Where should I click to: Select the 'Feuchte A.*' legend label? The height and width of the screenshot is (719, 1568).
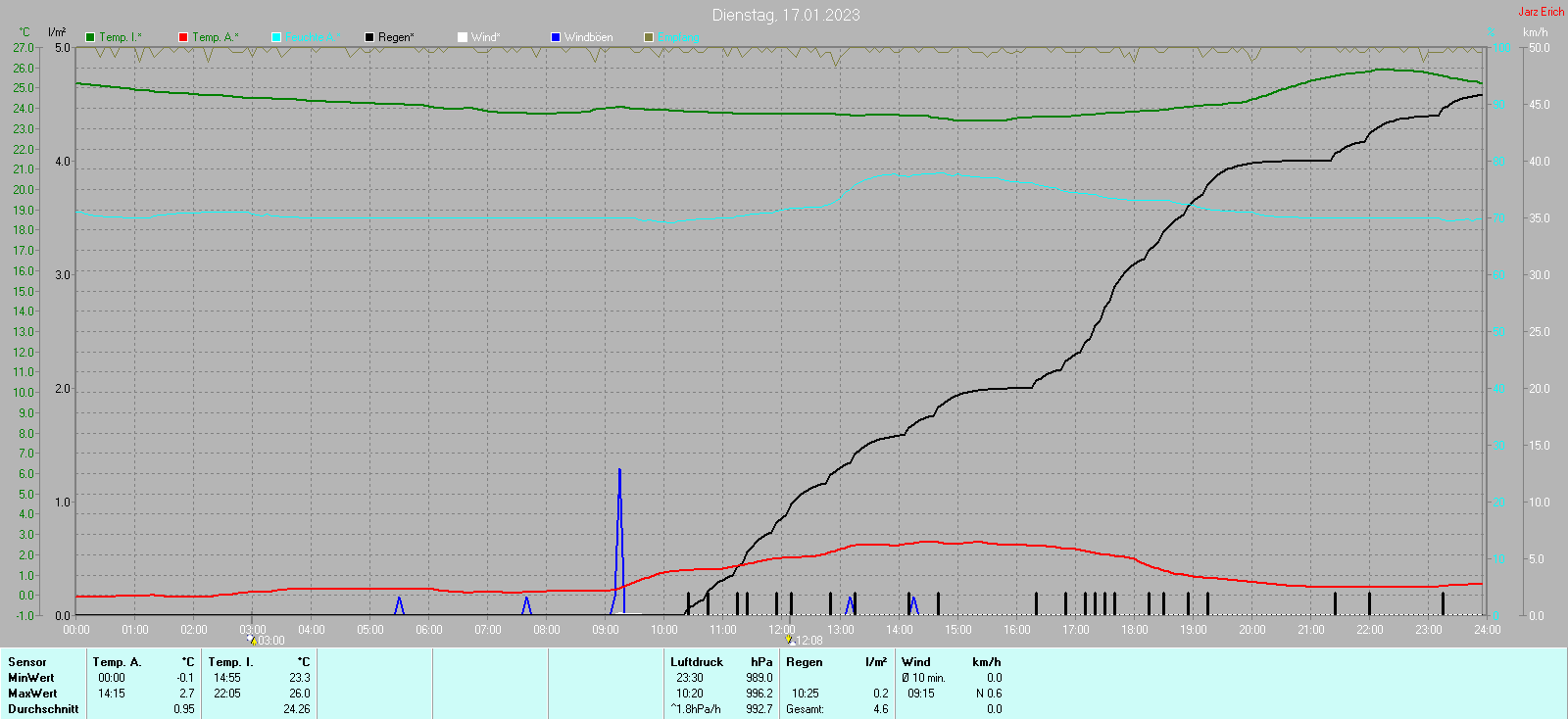[x=313, y=37]
